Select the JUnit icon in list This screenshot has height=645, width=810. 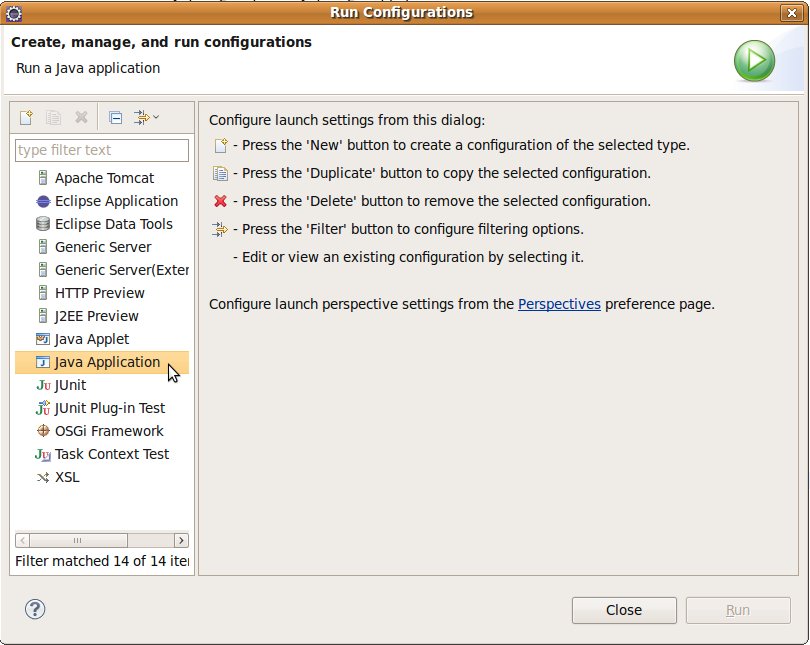43,385
